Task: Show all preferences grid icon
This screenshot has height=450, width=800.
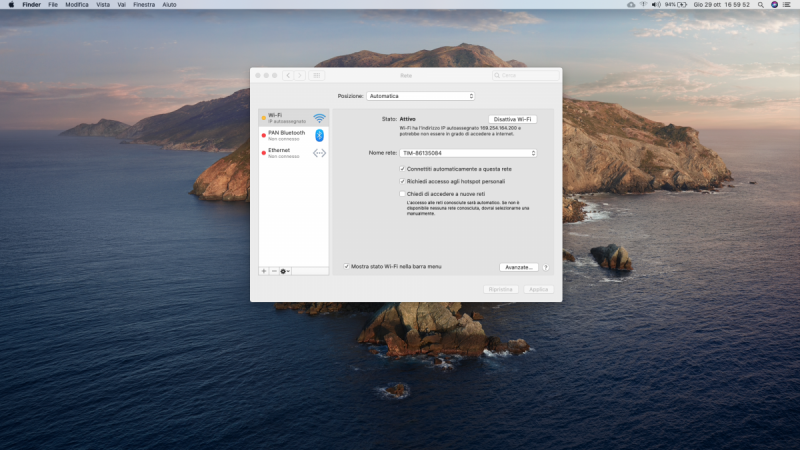Action: click(317, 75)
